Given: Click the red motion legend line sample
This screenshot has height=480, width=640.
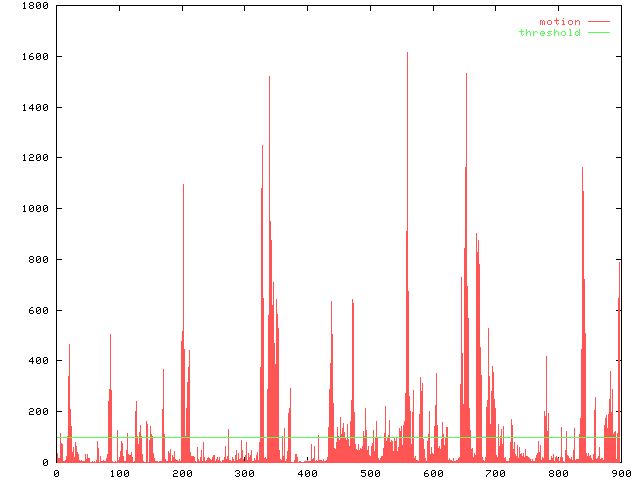Looking at the screenshot, I should [x=598, y=21].
